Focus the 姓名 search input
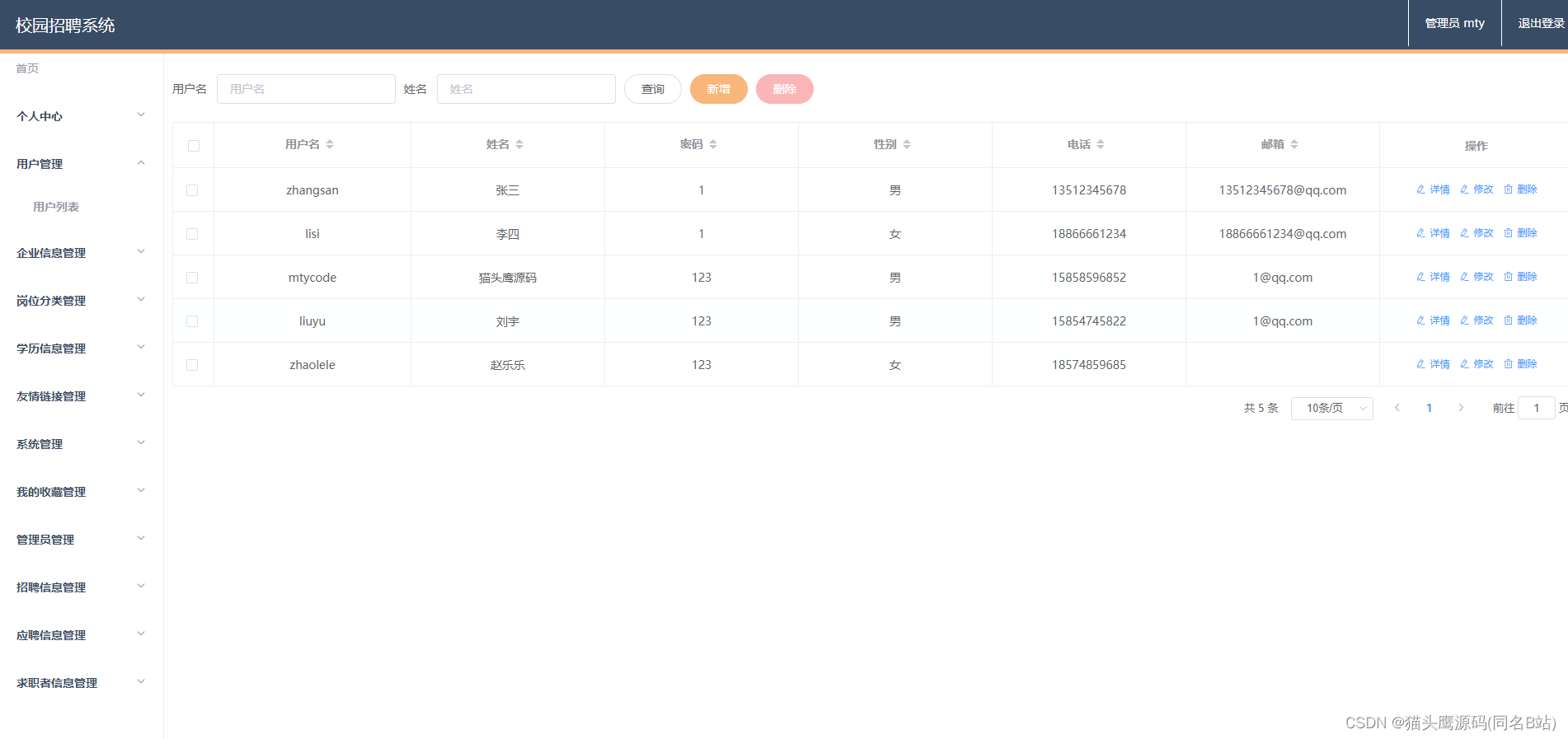Image resolution: width=1568 pixels, height=739 pixels. (526, 89)
